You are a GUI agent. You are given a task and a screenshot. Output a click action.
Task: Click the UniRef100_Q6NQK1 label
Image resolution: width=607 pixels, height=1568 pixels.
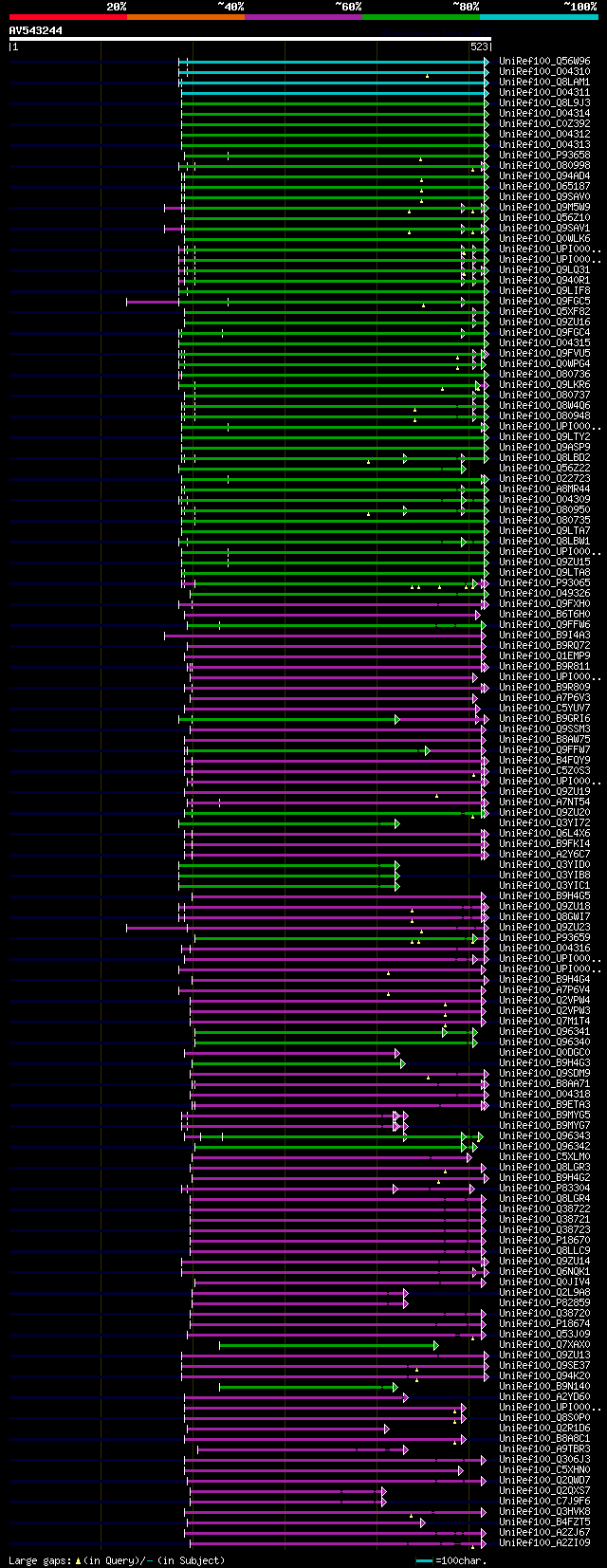pyautogui.click(x=544, y=1271)
